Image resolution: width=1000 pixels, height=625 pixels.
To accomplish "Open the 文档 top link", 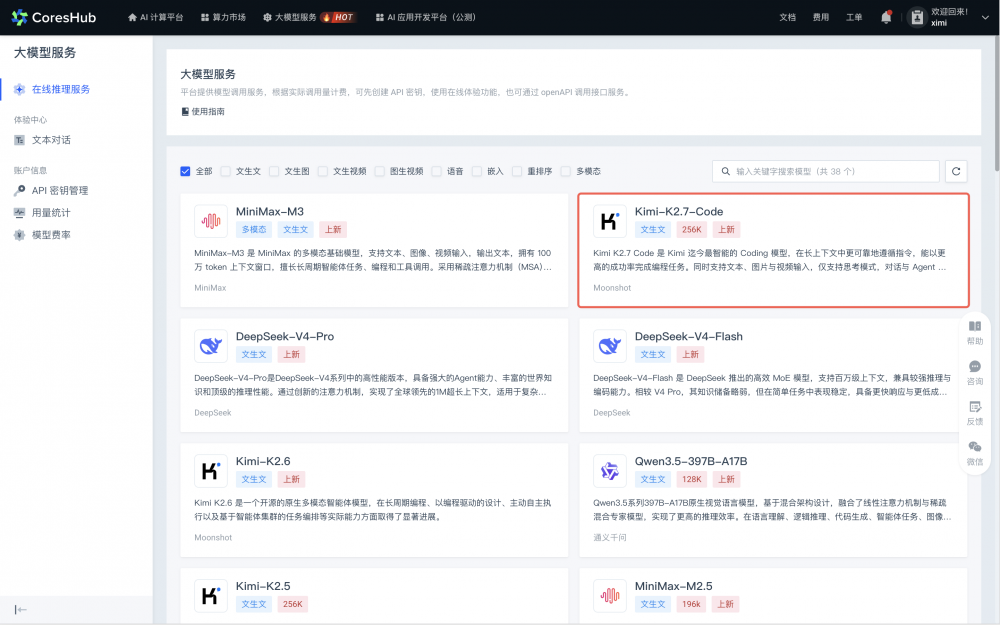I will (x=788, y=17).
